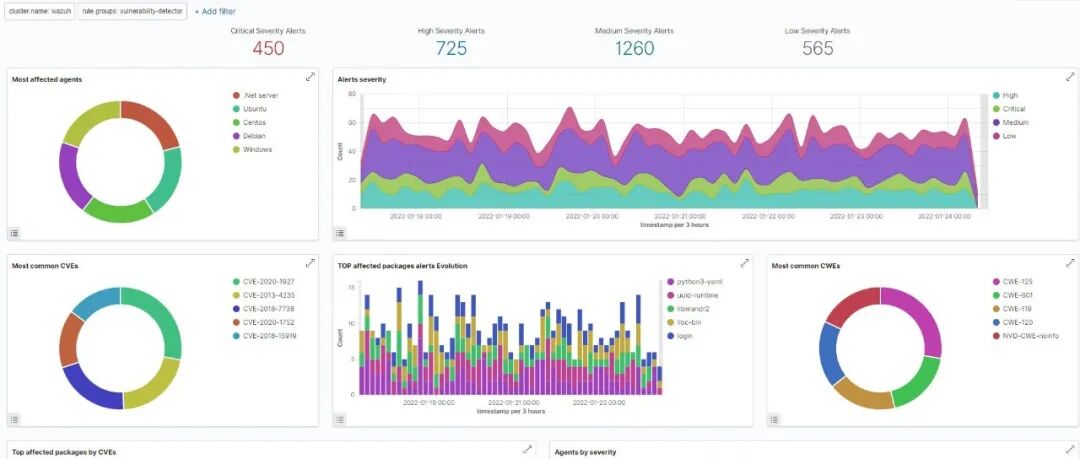Toggle Medium series in Alerts severity legend
The width and height of the screenshot is (1080, 459).
[1010, 122]
